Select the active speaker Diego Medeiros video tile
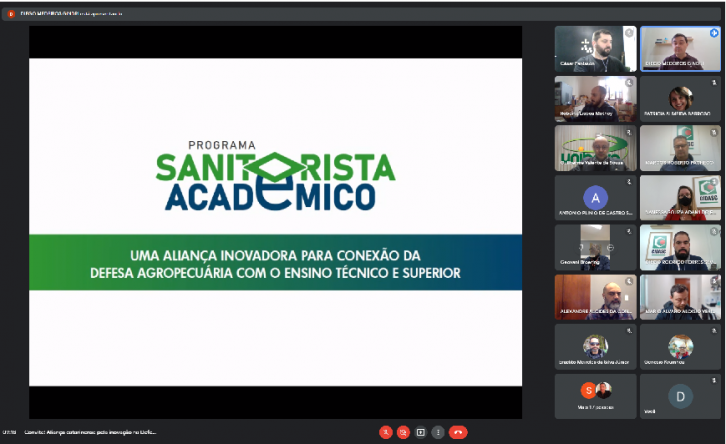Screen dimensions: 726x444 [680, 49]
